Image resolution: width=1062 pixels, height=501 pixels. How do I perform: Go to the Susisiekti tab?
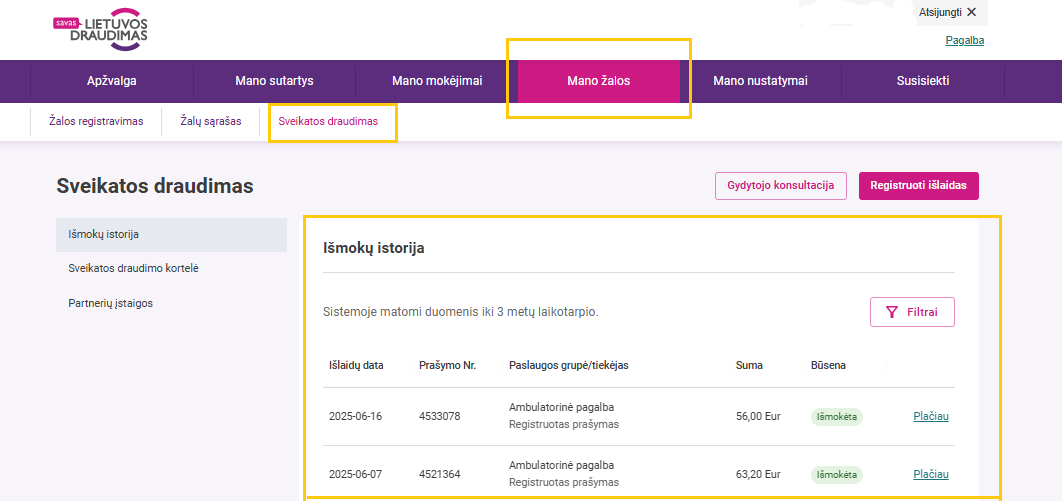922,81
